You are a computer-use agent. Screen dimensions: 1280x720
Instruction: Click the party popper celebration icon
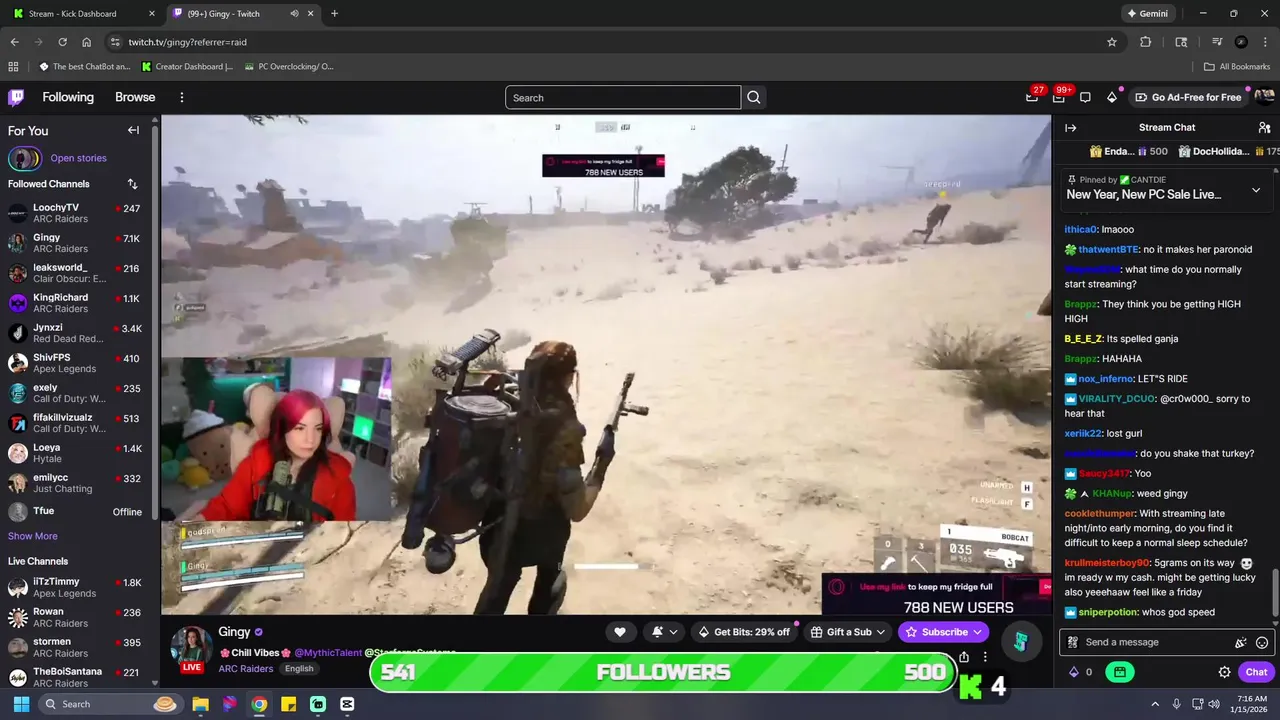click(x=1241, y=643)
